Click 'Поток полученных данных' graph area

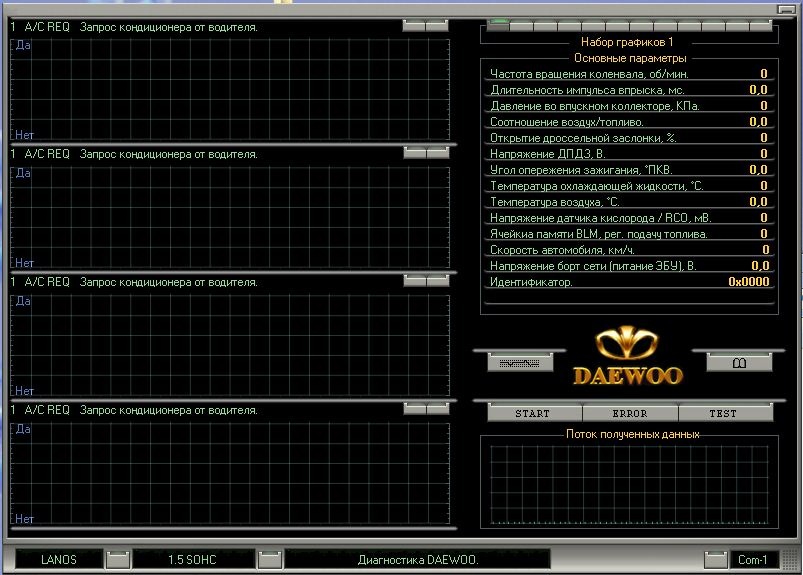[629, 485]
